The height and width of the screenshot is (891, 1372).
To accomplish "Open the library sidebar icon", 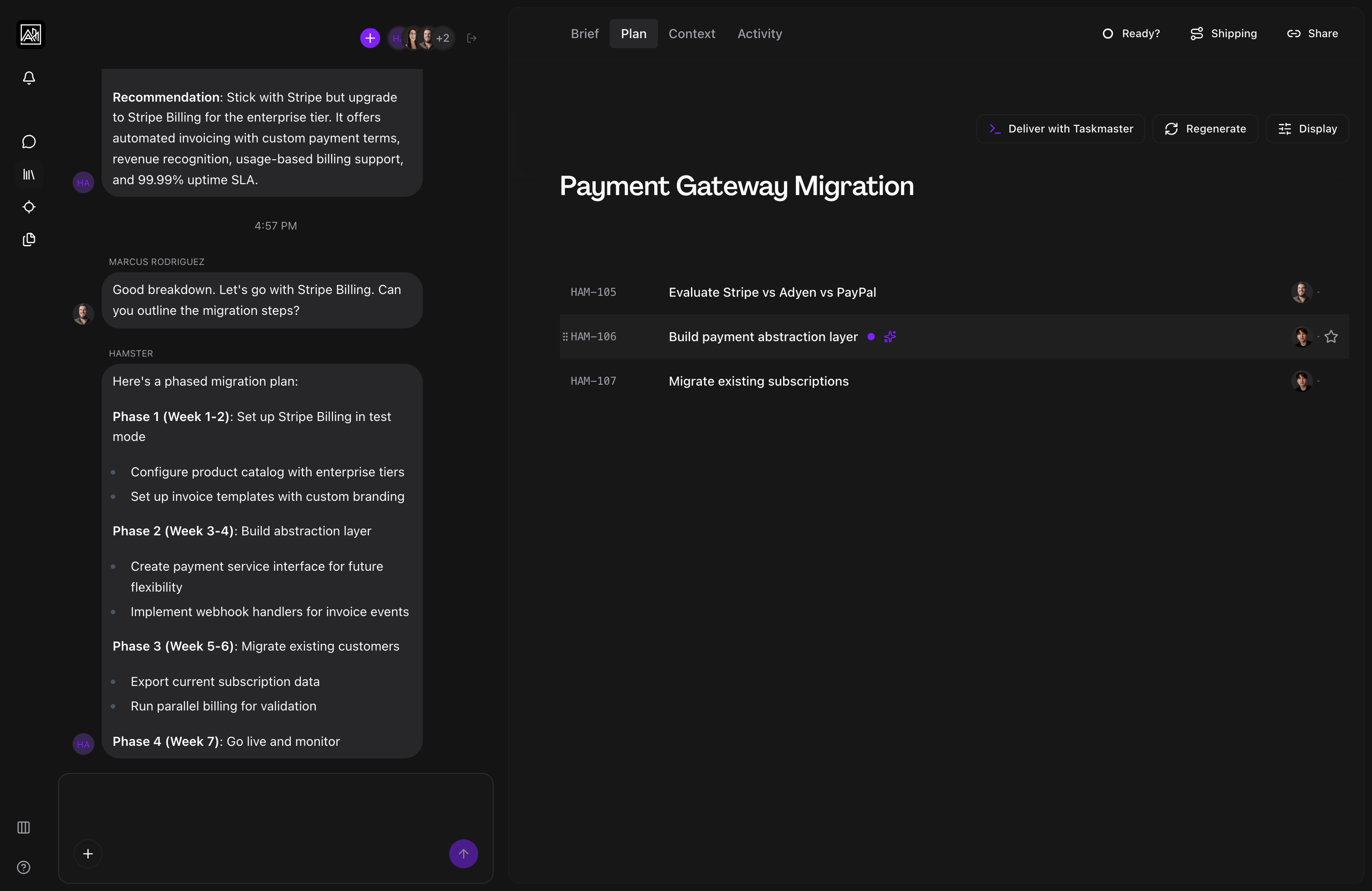I will click(x=29, y=174).
